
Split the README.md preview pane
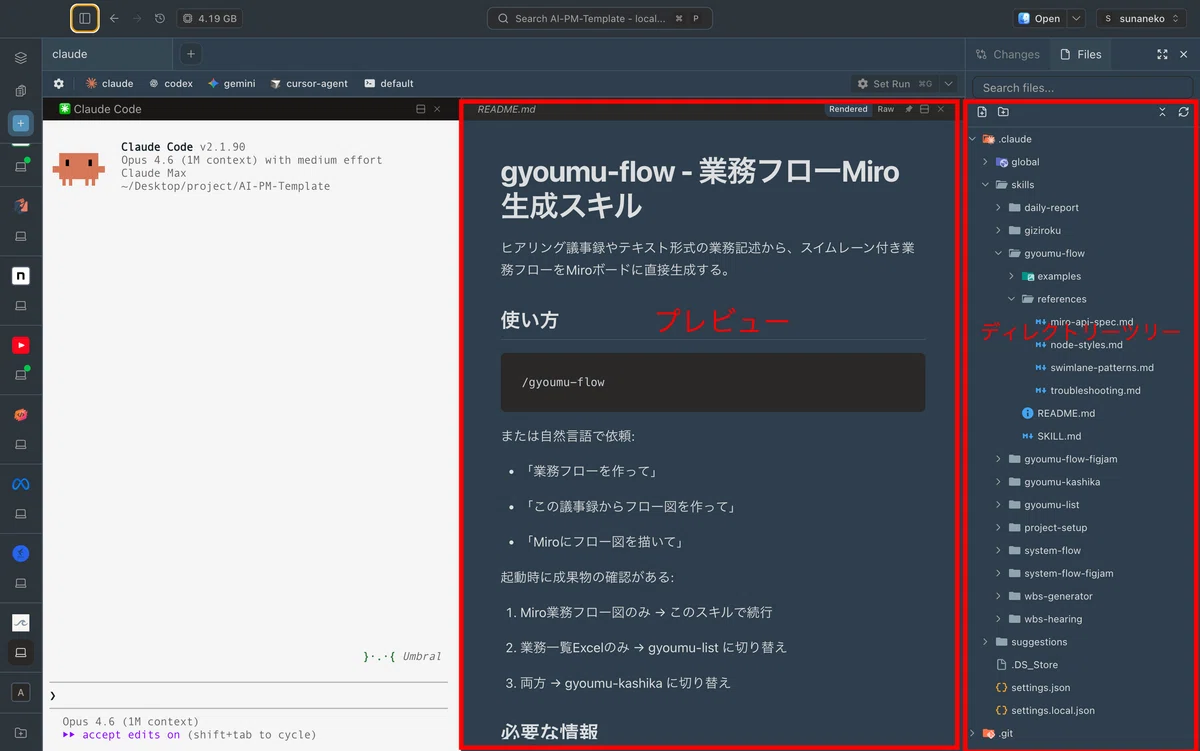pyautogui.click(x=924, y=109)
